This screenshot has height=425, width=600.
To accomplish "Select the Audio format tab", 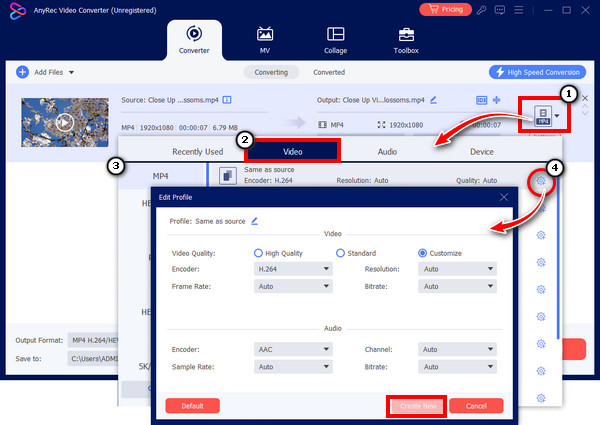I will coord(387,152).
